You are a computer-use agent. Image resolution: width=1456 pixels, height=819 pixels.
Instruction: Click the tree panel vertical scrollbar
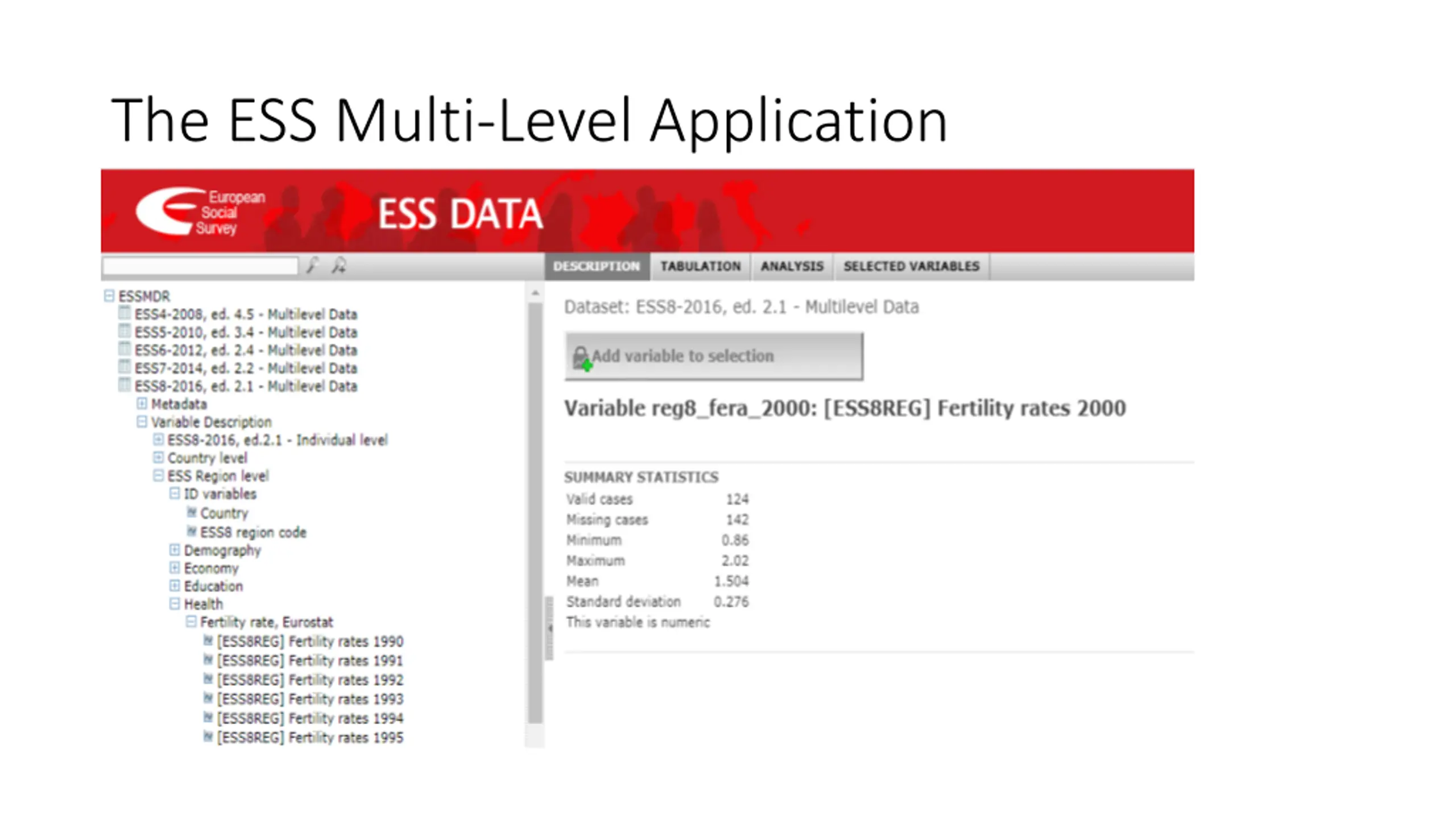coord(535,512)
